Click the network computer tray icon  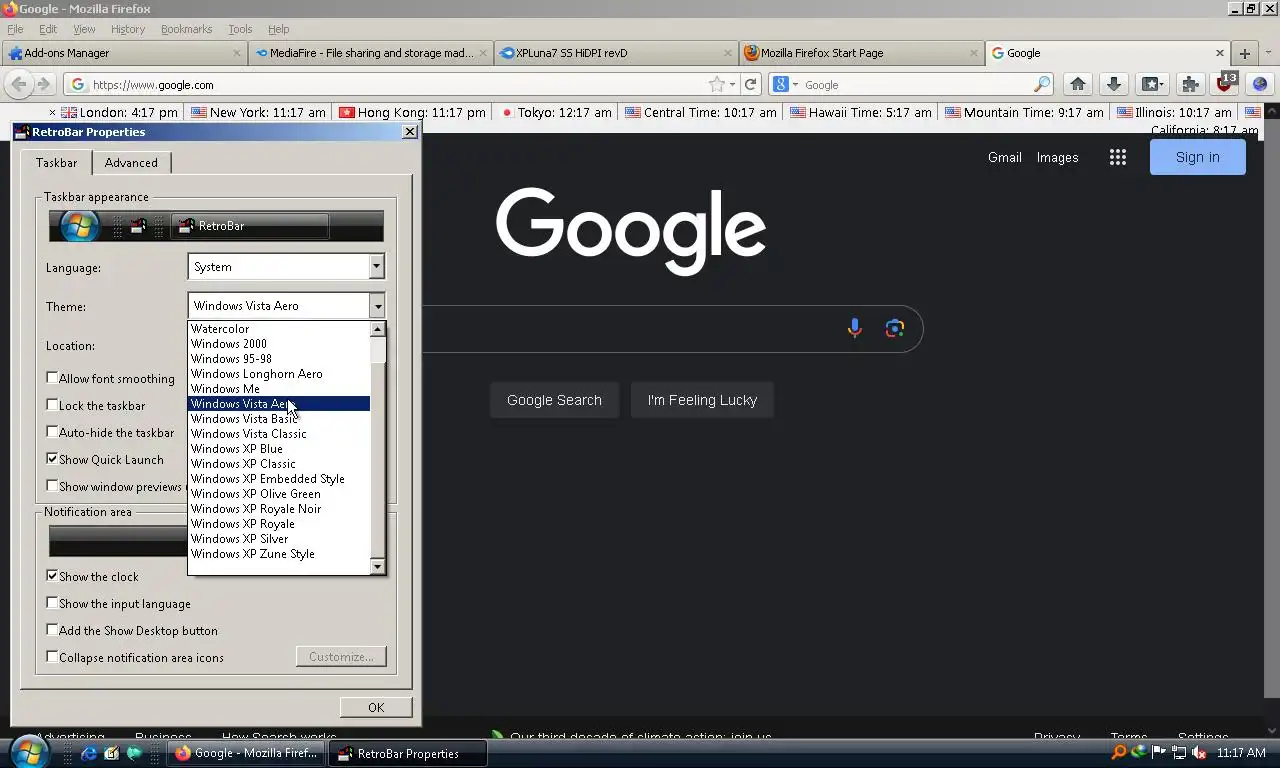point(1179,752)
